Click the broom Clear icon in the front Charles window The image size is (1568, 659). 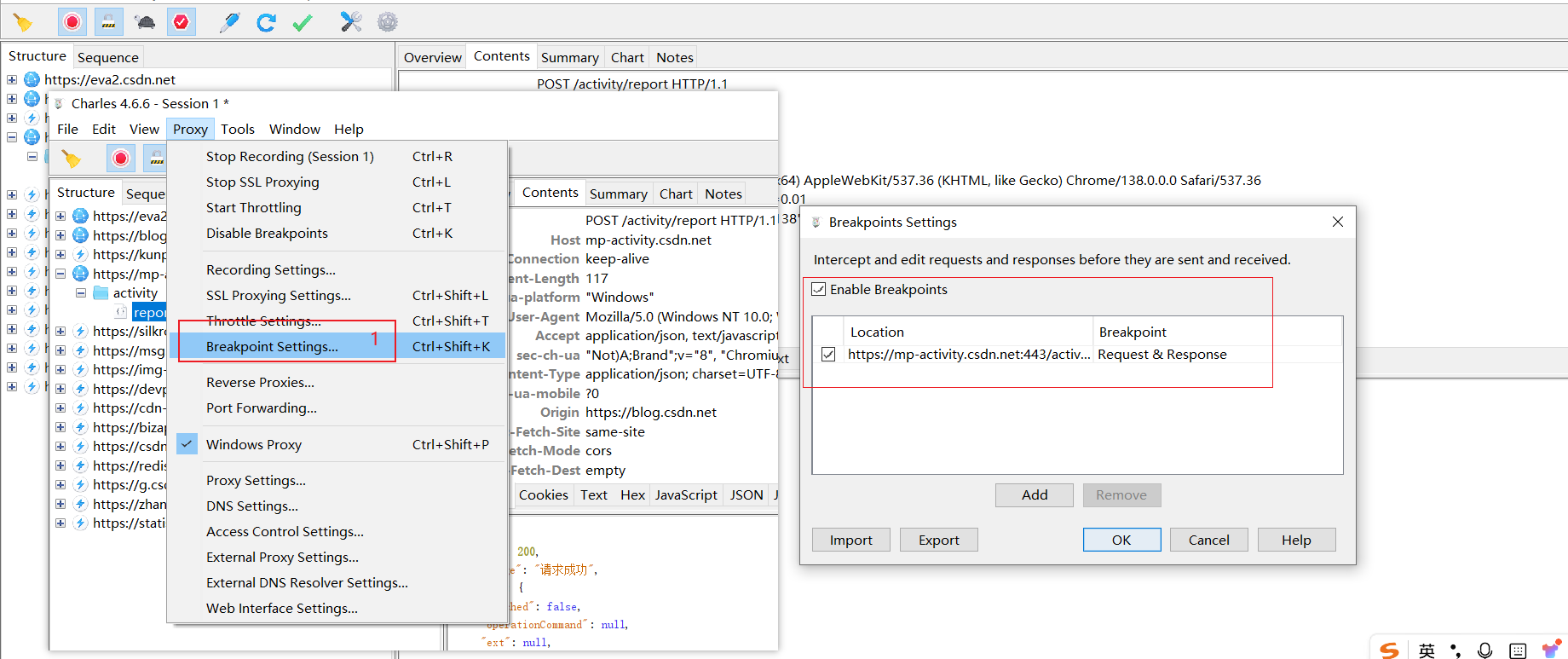pyautogui.click(x=72, y=159)
